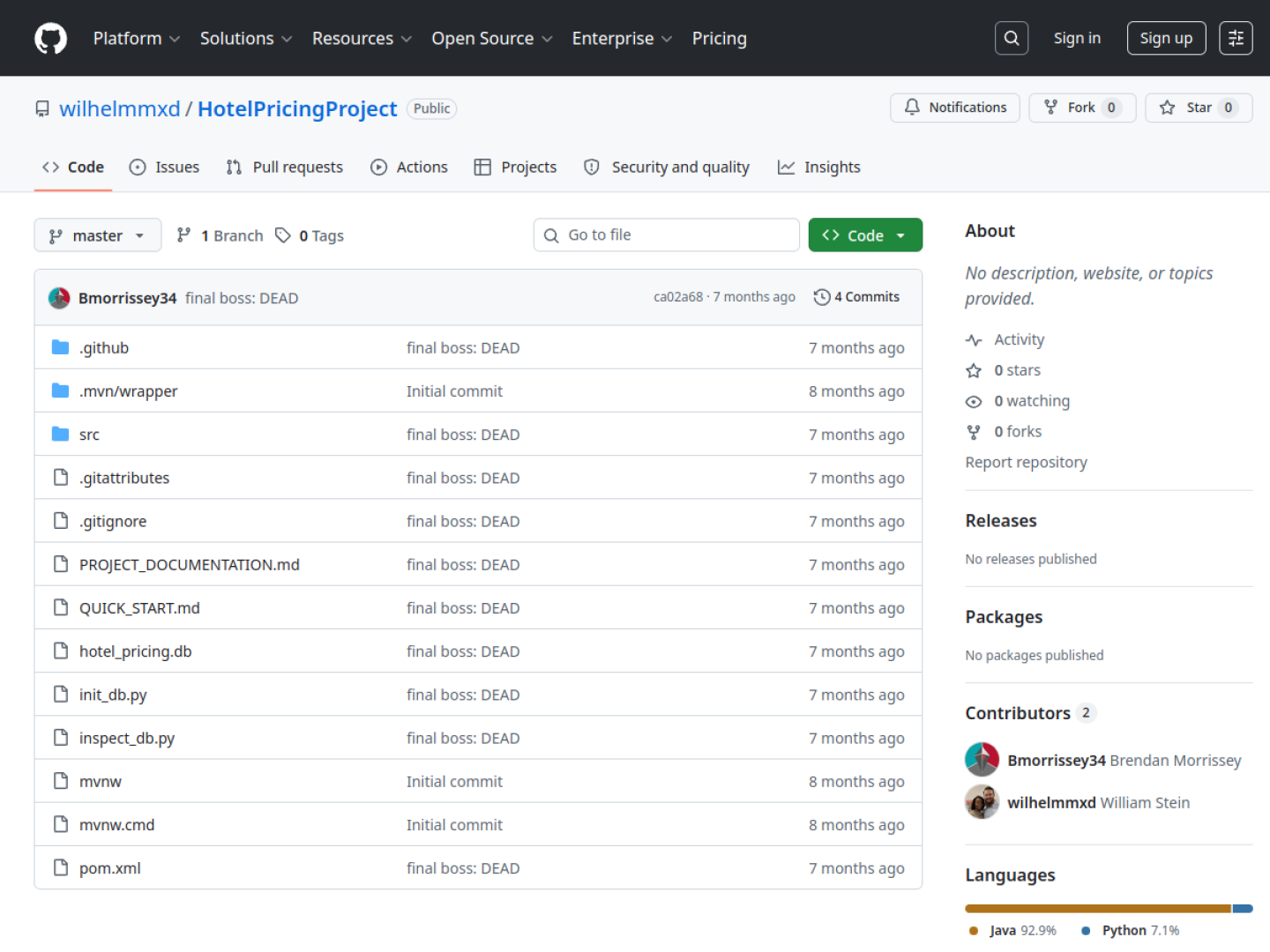Viewport: 1270px width, 952px height.
Task: Switch to the Issues tab
Action: coord(164,167)
